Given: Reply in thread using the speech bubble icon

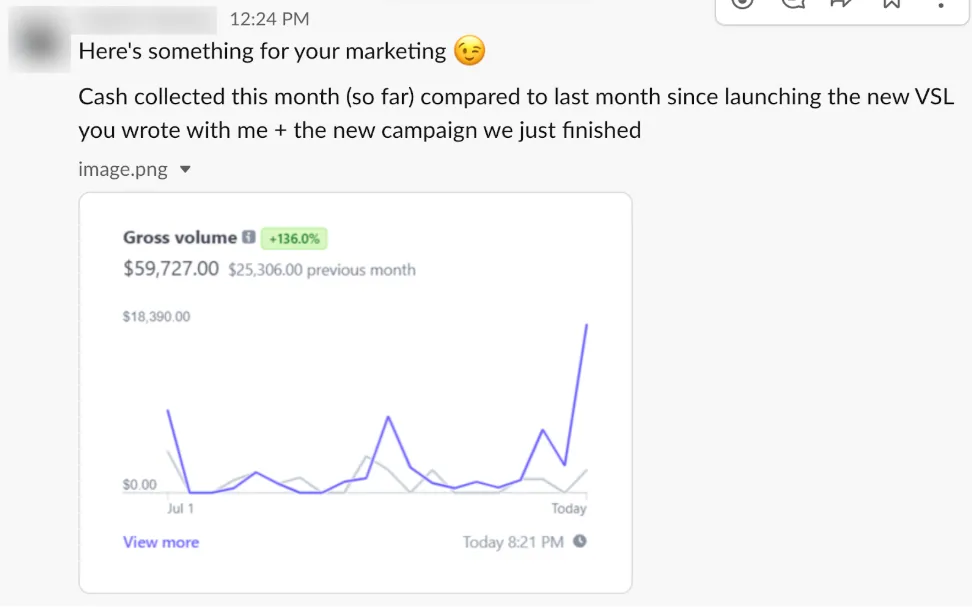Looking at the screenshot, I should pyautogui.click(x=793, y=3).
